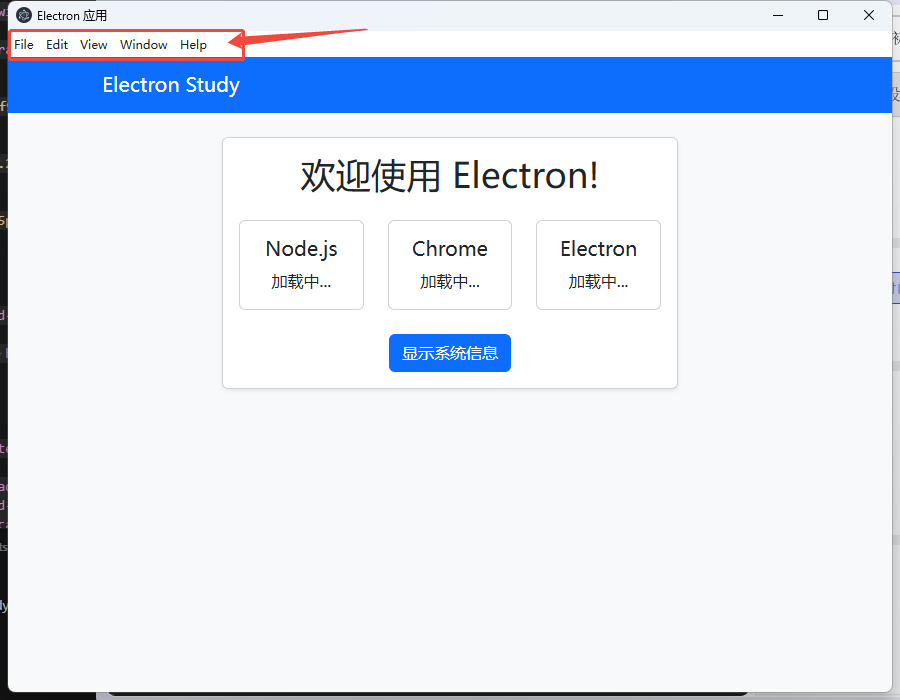Open the Window menu
Image resolution: width=900 pixels, height=700 pixels.
click(x=143, y=45)
